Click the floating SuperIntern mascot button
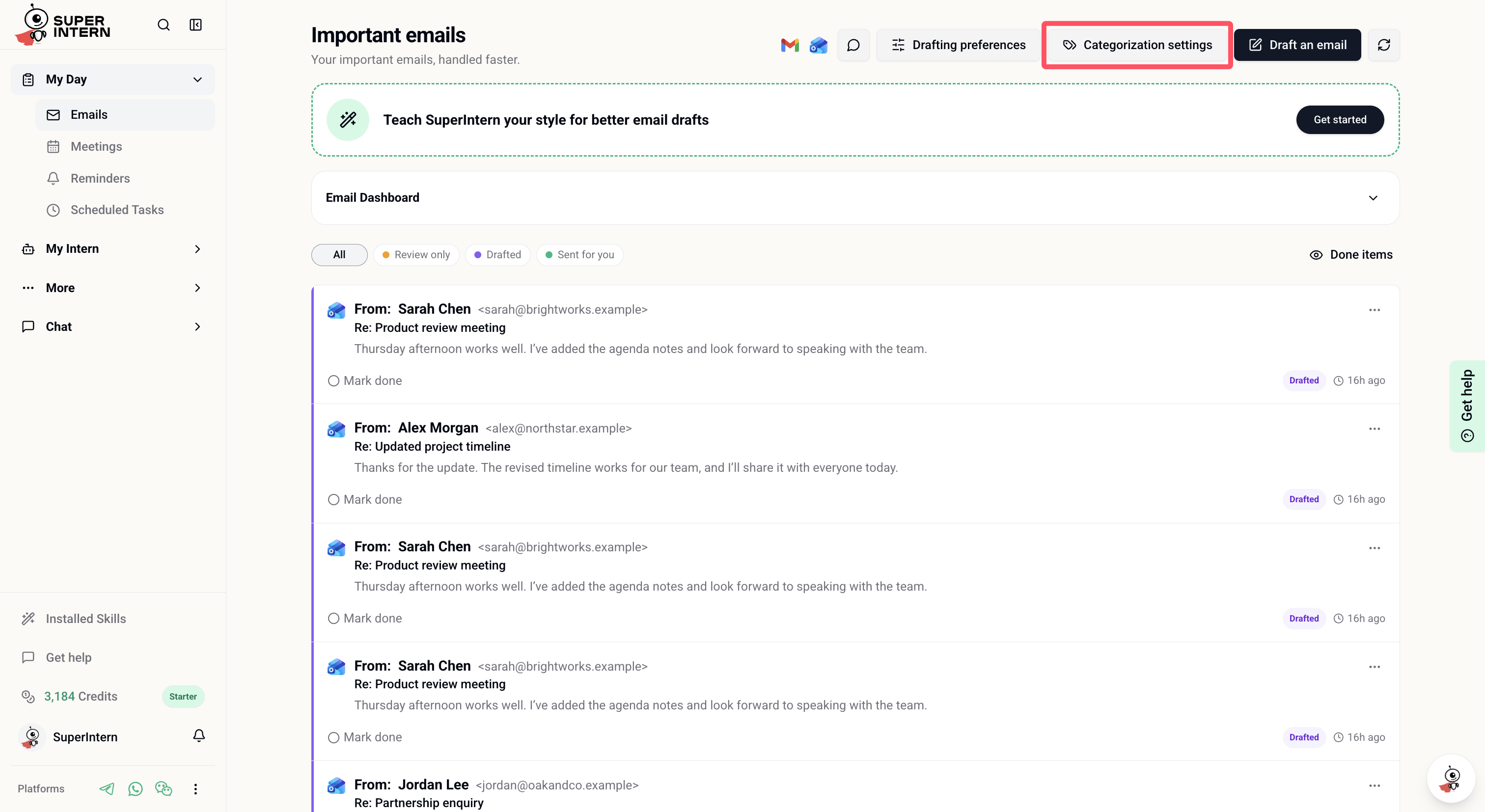Screen dimensions: 1485x812 coord(1451,778)
